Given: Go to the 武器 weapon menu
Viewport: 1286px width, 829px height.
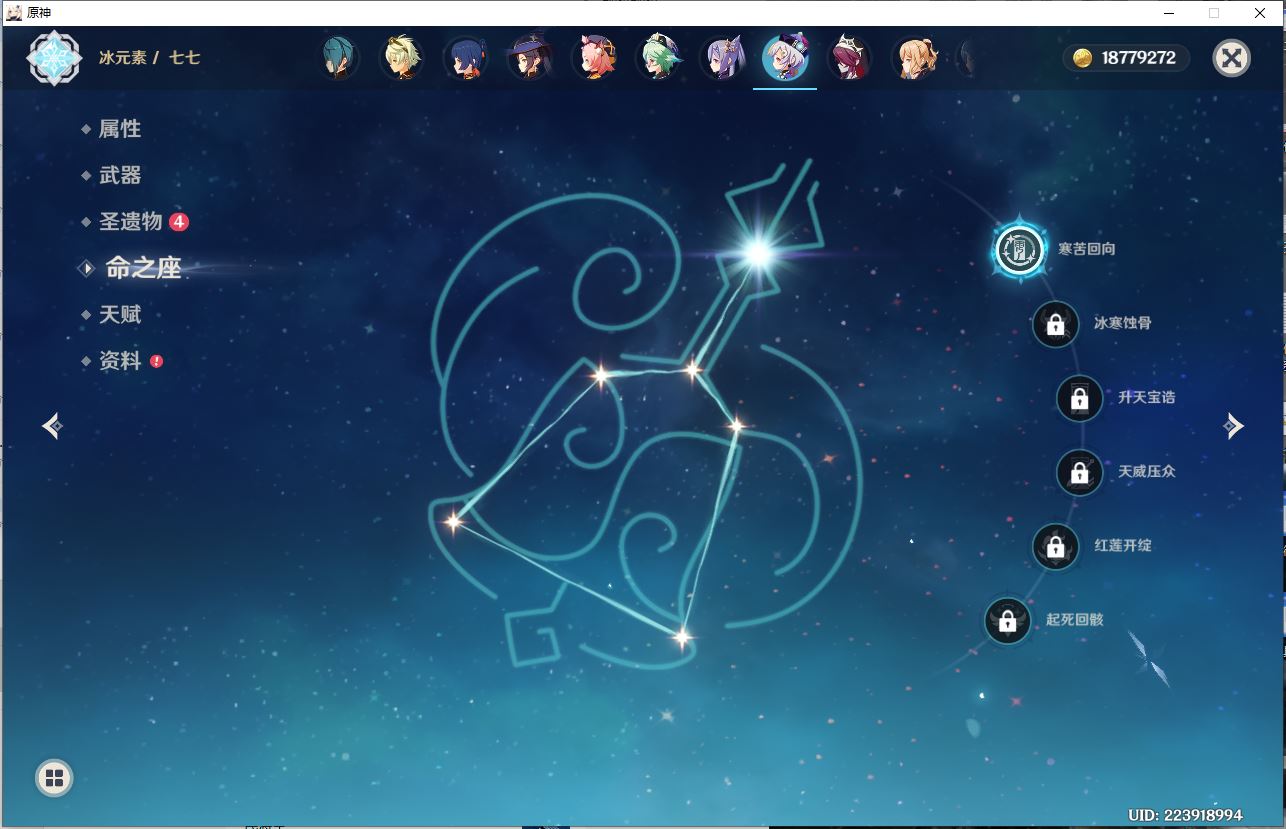Looking at the screenshot, I should click(x=120, y=176).
